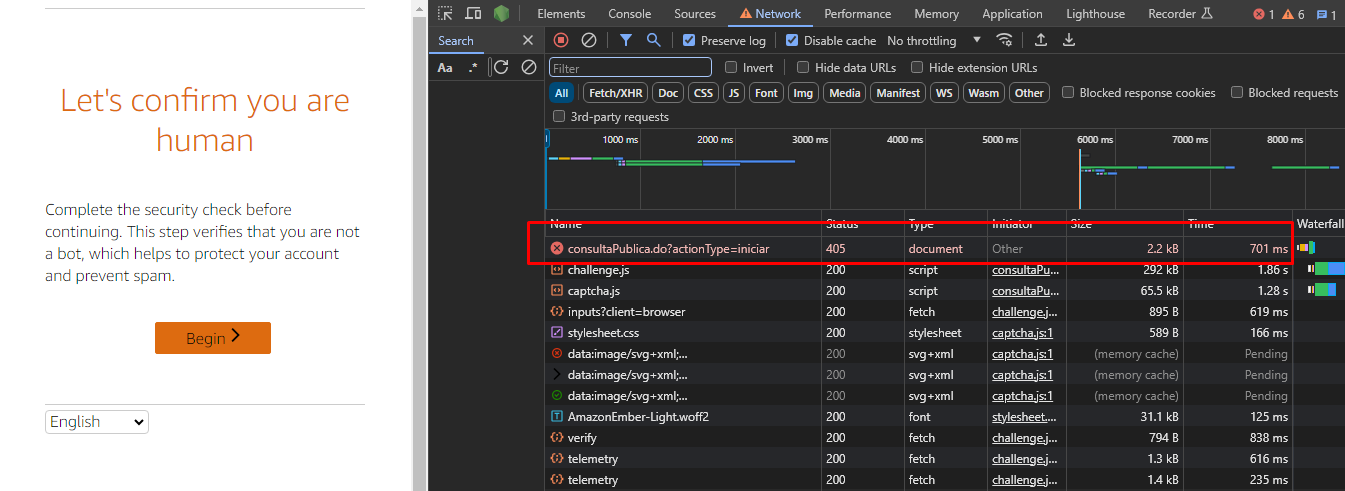Click the inspect element picker icon
1345x491 pixels.
pos(445,14)
